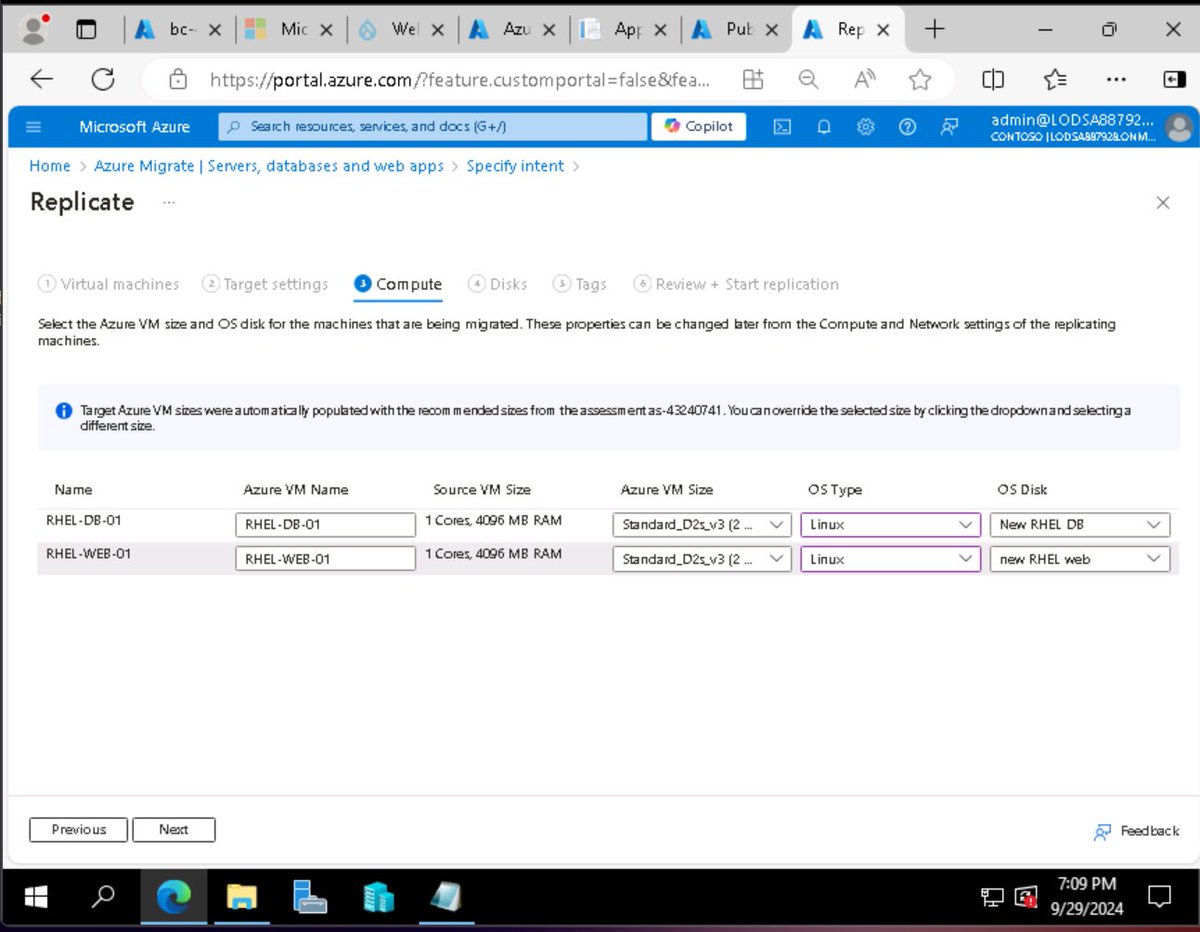Go to the Tags step
The image size is (1200, 932).
pos(580,284)
